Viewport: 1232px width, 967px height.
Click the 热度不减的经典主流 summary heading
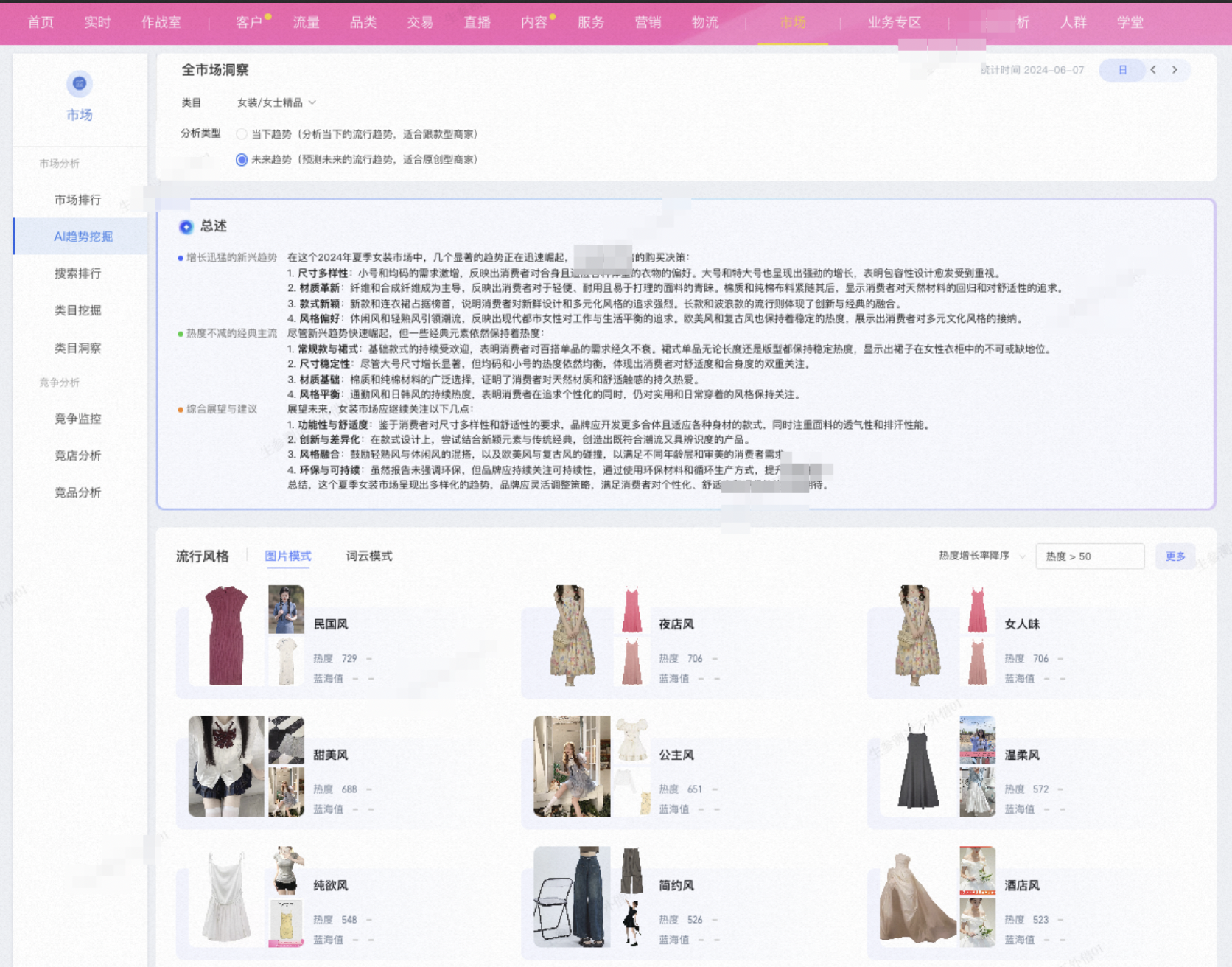click(x=231, y=333)
